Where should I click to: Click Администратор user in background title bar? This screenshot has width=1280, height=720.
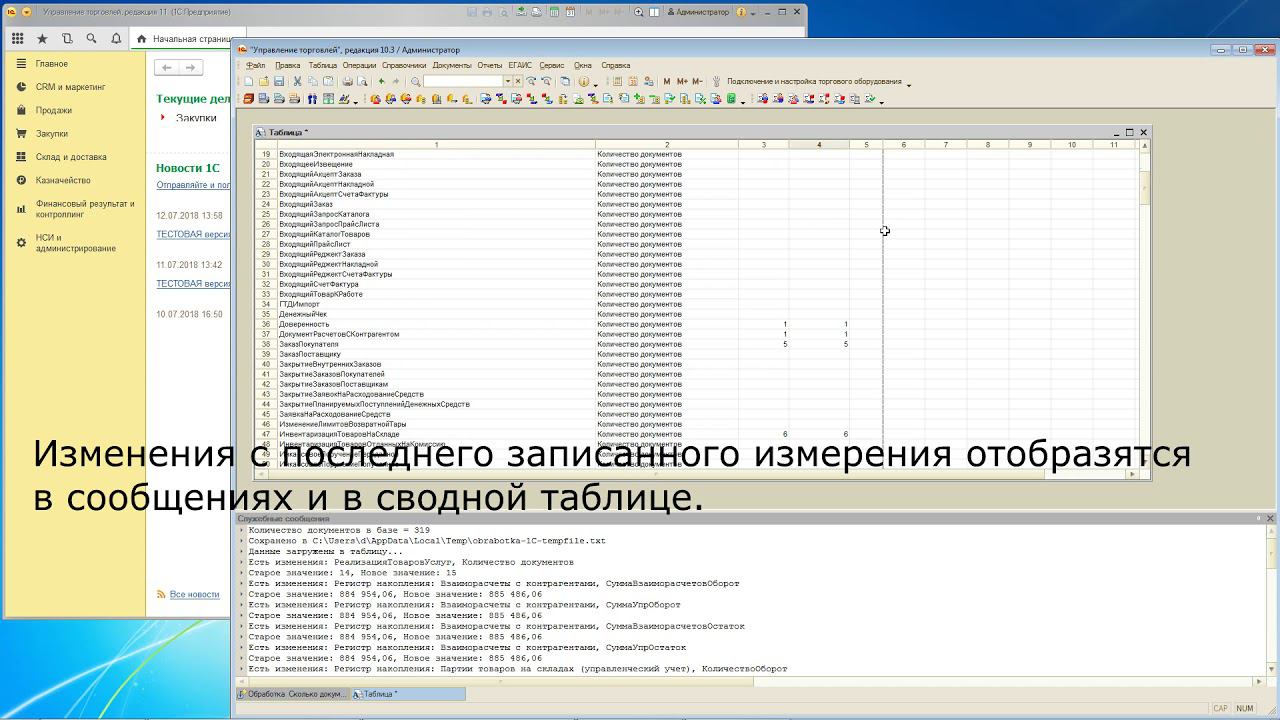pyautogui.click(x=698, y=12)
